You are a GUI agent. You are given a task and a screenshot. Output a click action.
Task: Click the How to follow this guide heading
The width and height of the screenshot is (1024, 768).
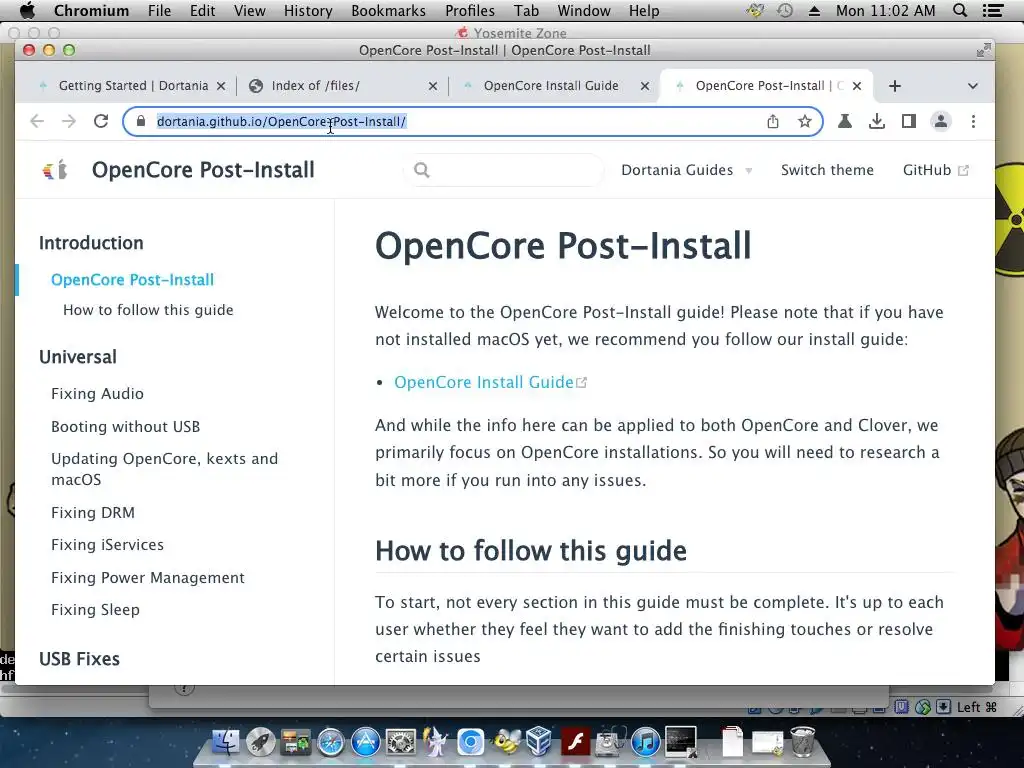tap(530, 551)
